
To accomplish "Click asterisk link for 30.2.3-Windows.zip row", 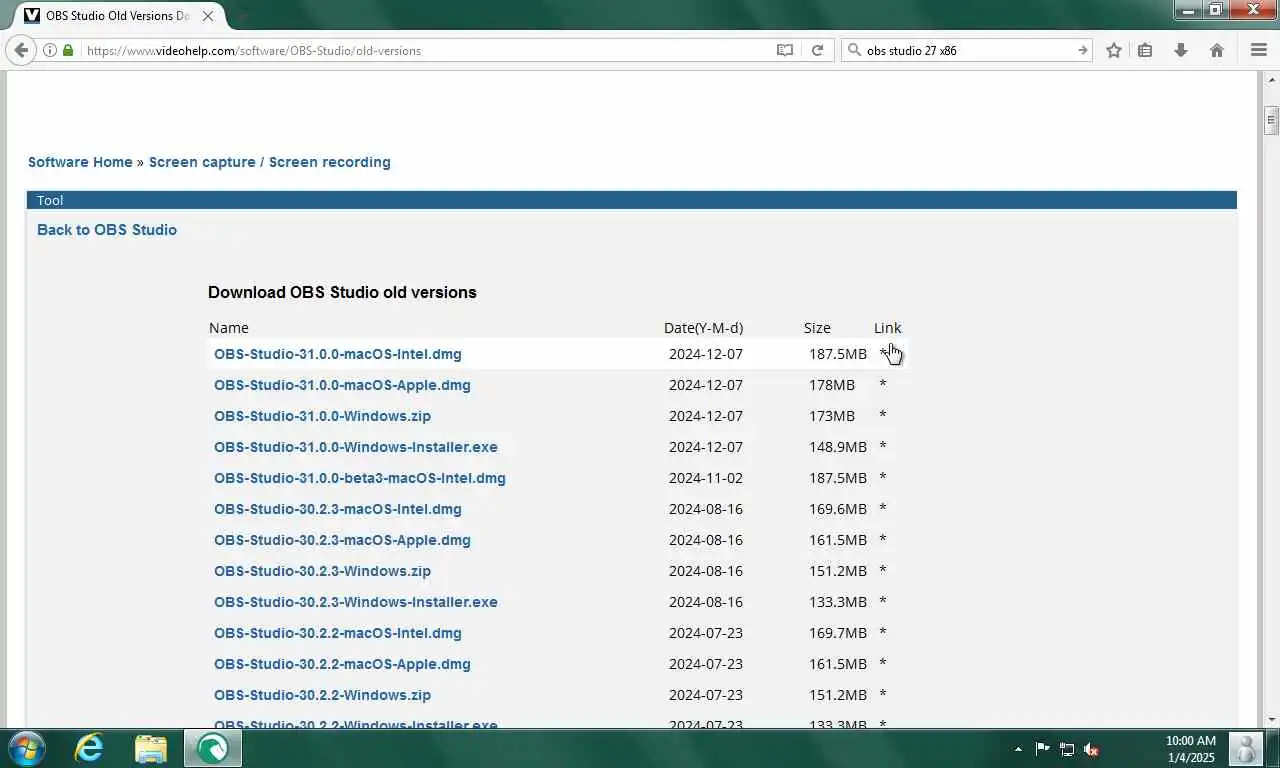I will tap(883, 572).
